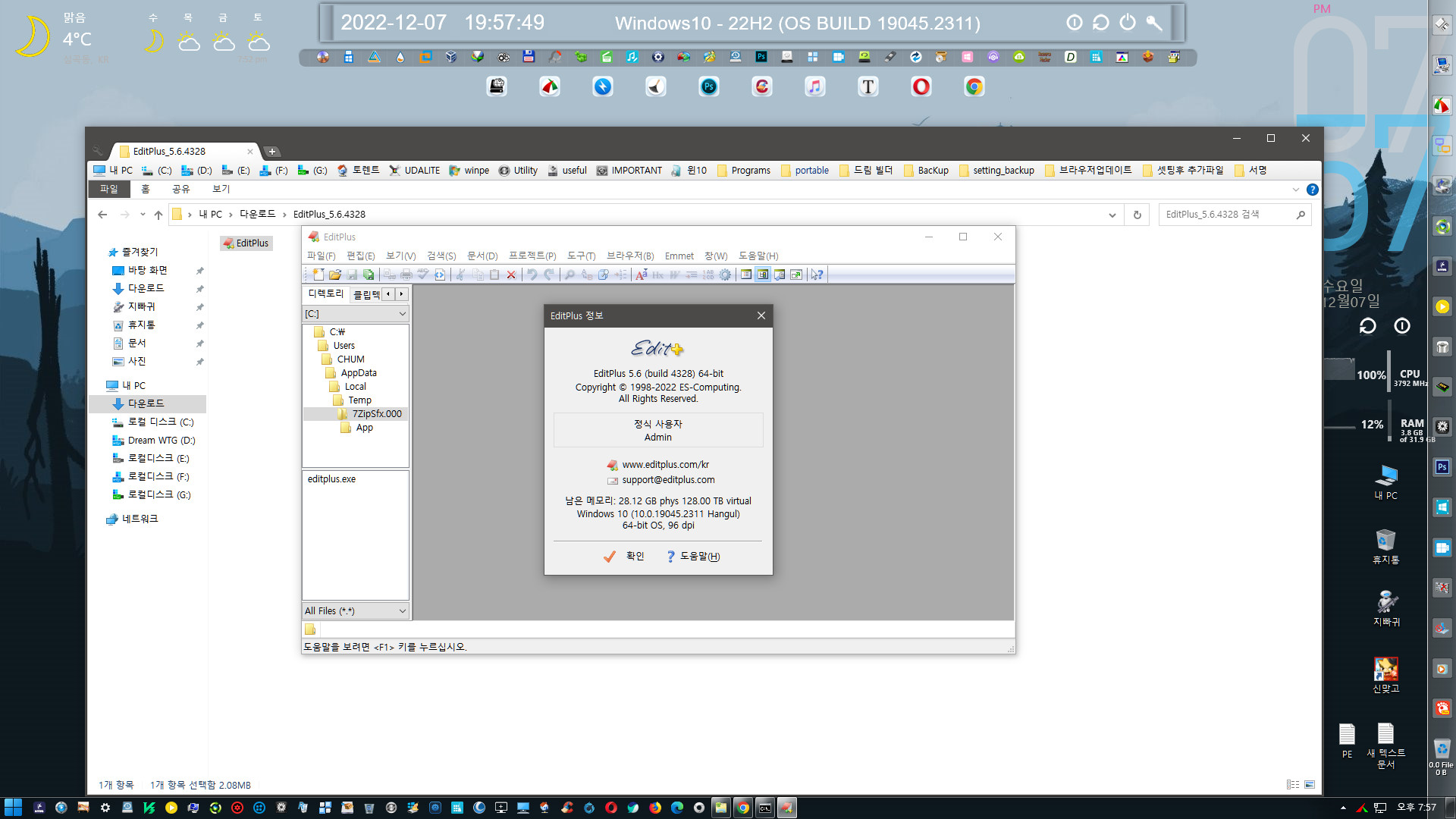Launch Chrome from the large dock icons
1456x819 pixels.
(x=974, y=86)
